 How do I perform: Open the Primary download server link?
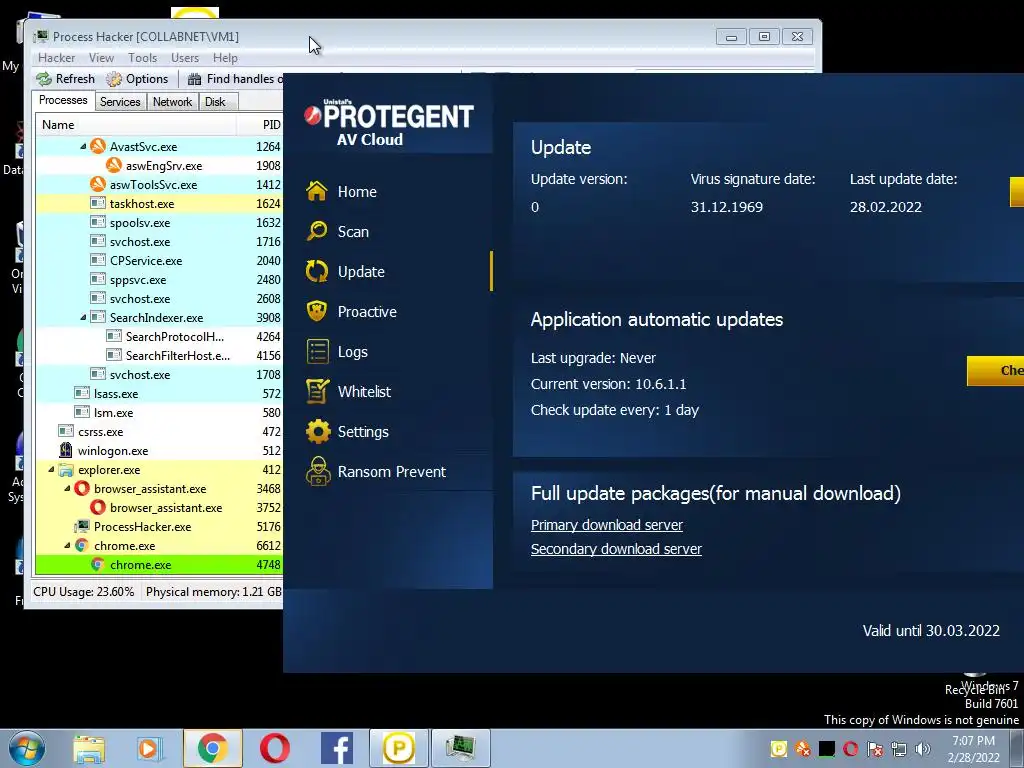coord(607,525)
